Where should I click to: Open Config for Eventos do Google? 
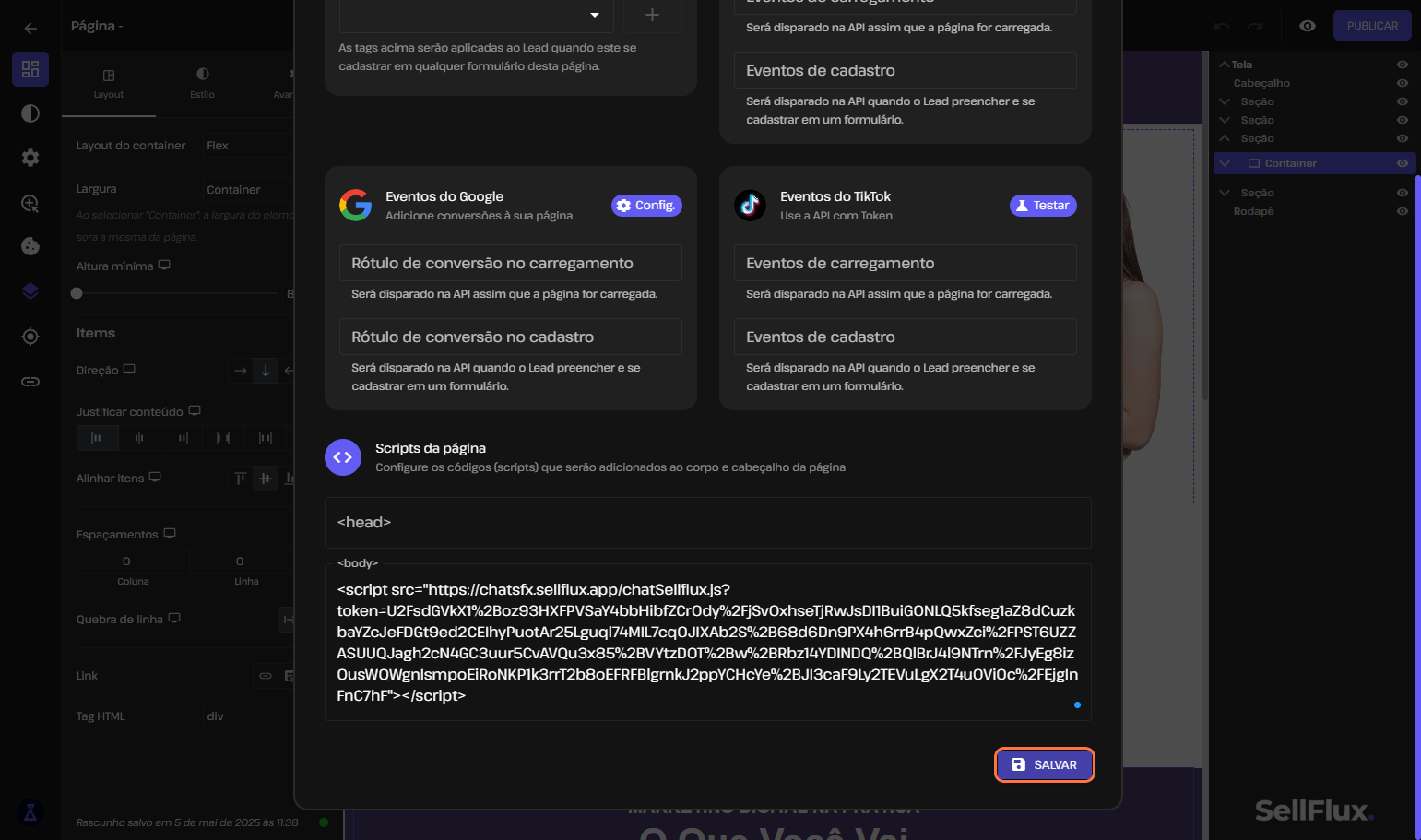646,206
